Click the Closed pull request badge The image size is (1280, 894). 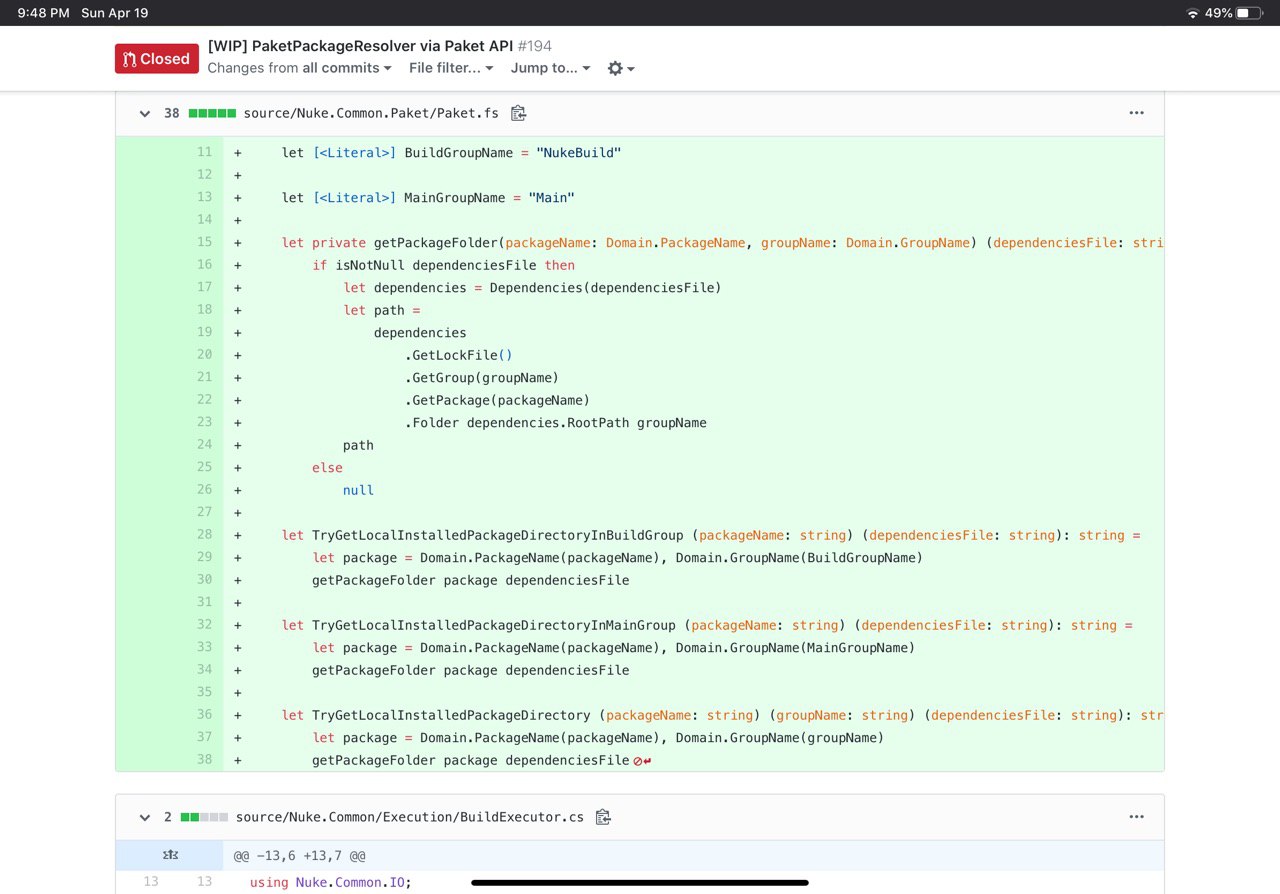(x=156, y=59)
